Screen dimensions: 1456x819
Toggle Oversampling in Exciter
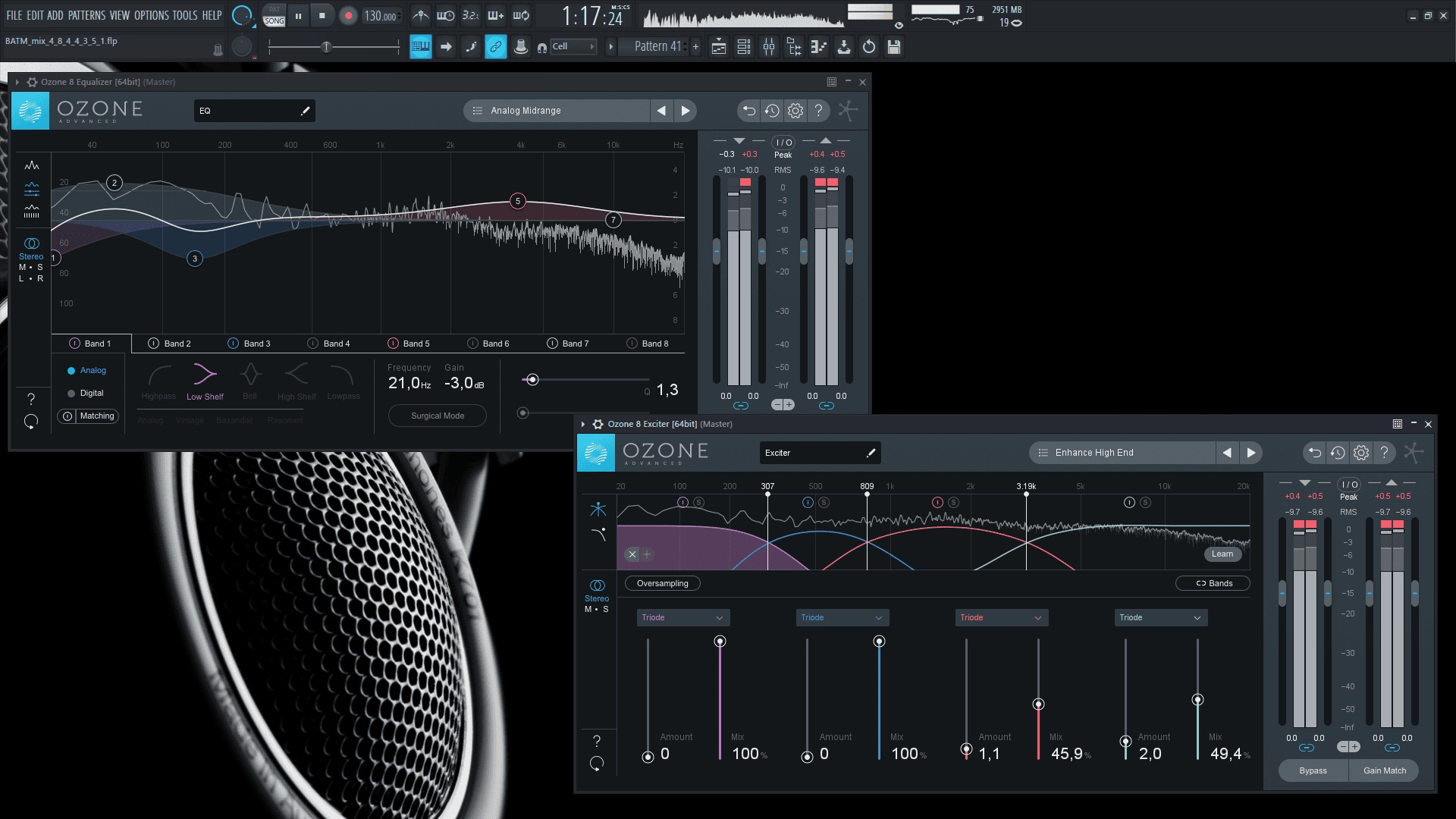click(662, 584)
